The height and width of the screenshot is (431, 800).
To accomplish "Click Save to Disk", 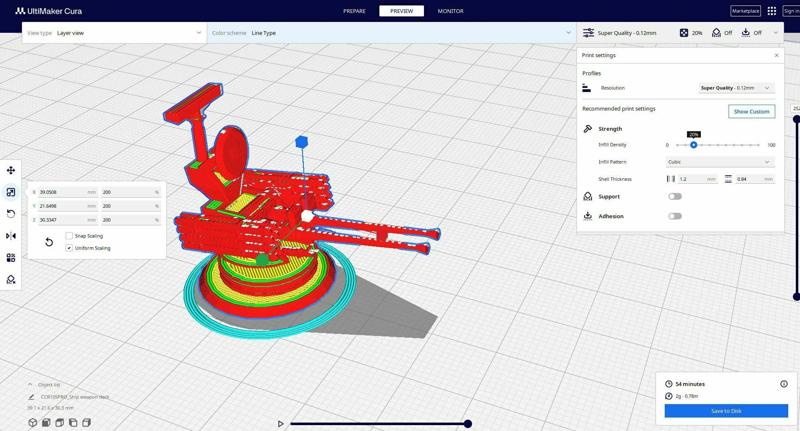I will pos(726,411).
